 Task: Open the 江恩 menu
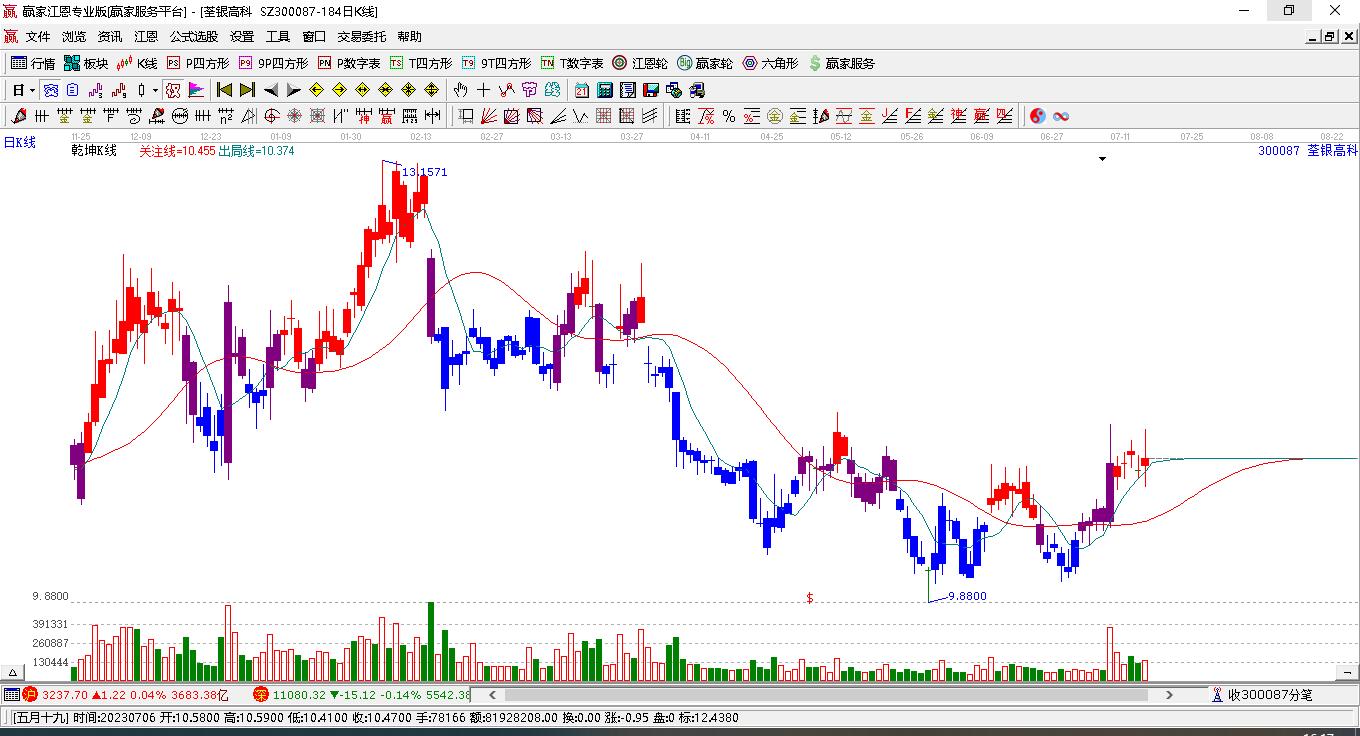[146, 37]
